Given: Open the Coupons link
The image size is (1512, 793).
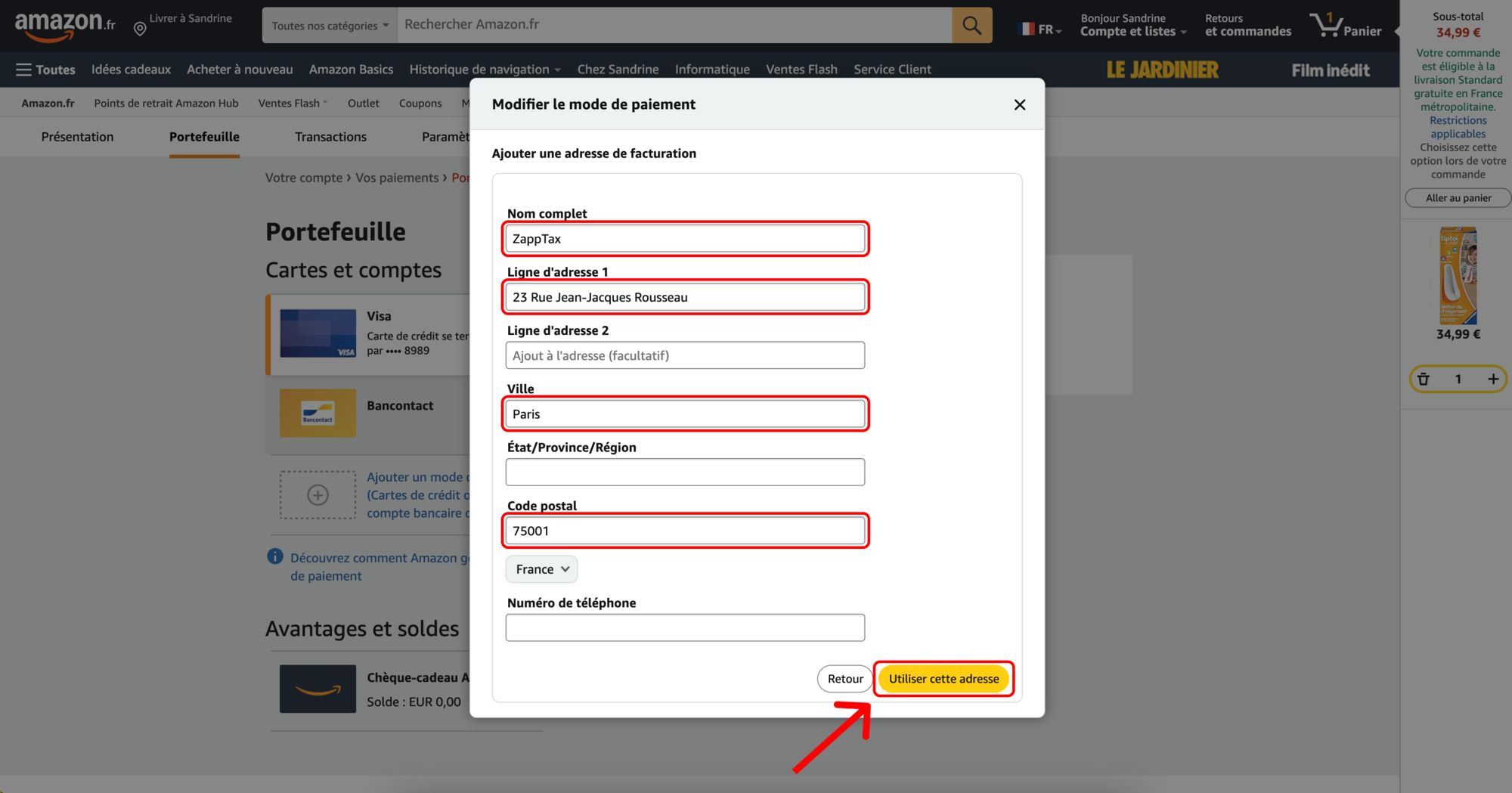Looking at the screenshot, I should (420, 104).
